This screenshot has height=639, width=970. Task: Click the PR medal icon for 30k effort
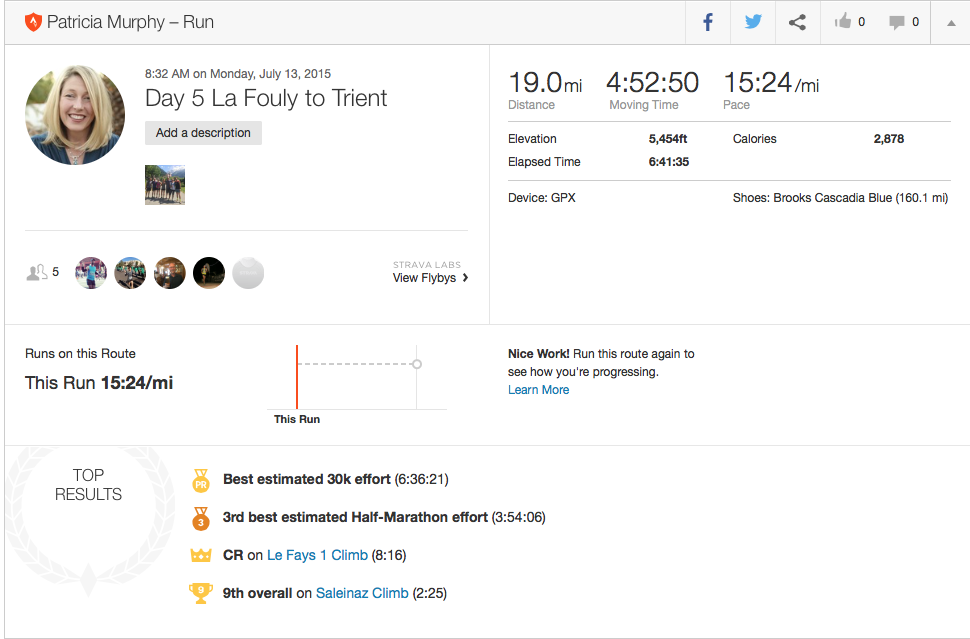pyautogui.click(x=201, y=481)
